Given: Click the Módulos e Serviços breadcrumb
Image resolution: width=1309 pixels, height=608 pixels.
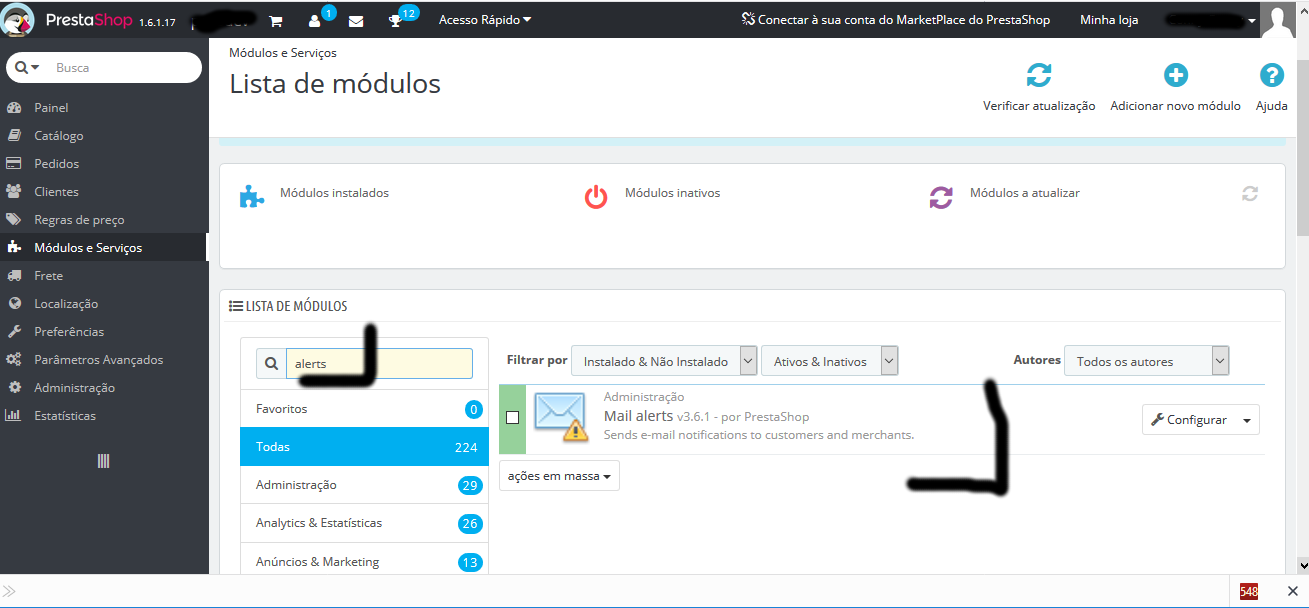Looking at the screenshot, I should click(x=283, y=52).
